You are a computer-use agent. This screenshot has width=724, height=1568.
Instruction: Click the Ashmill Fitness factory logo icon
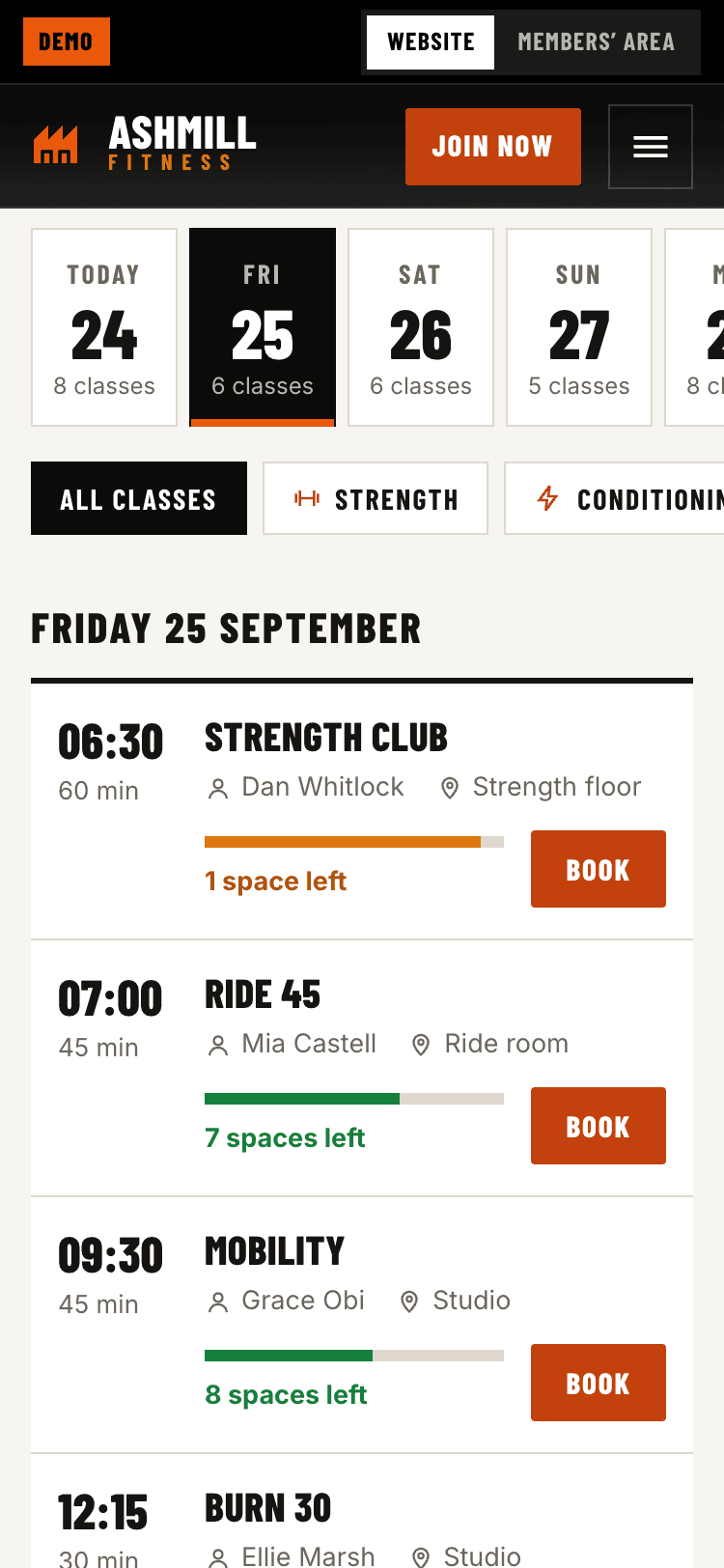click(x=56, y=146)
